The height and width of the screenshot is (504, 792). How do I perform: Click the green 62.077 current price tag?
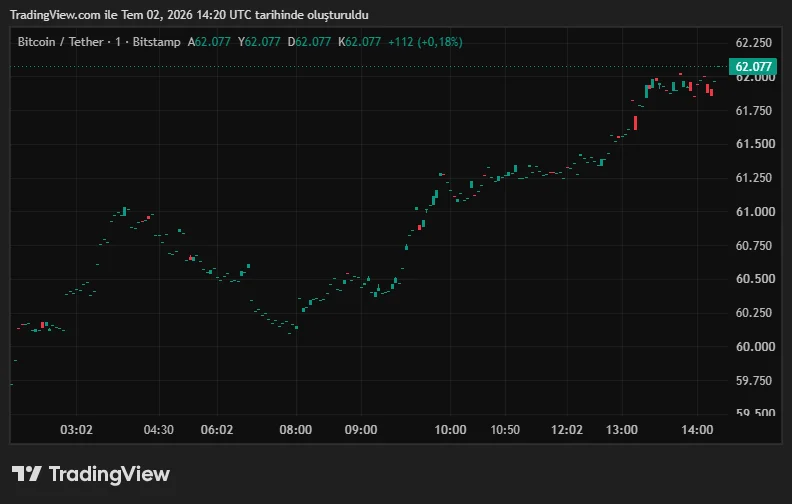click(x=753, y=67)
